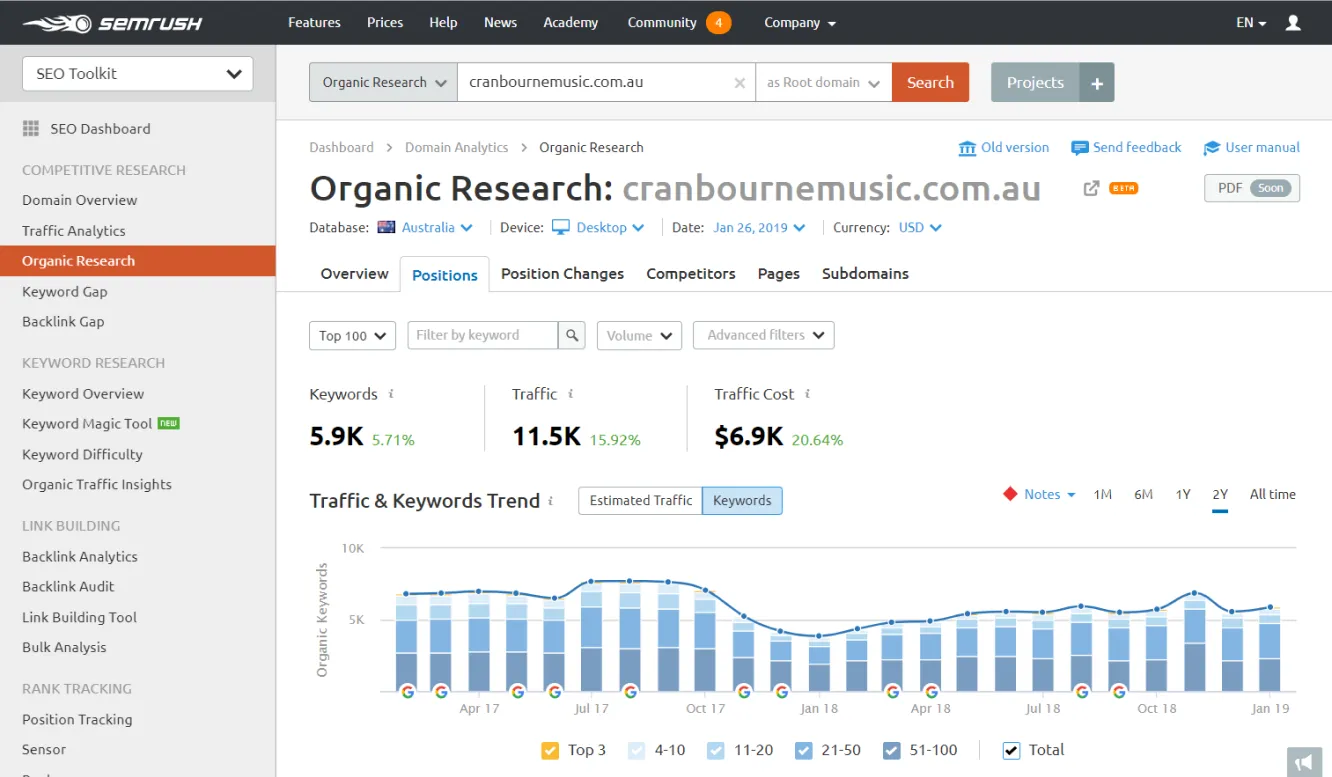
Task: Open the Features menu
Action: [x=314, y=22]
